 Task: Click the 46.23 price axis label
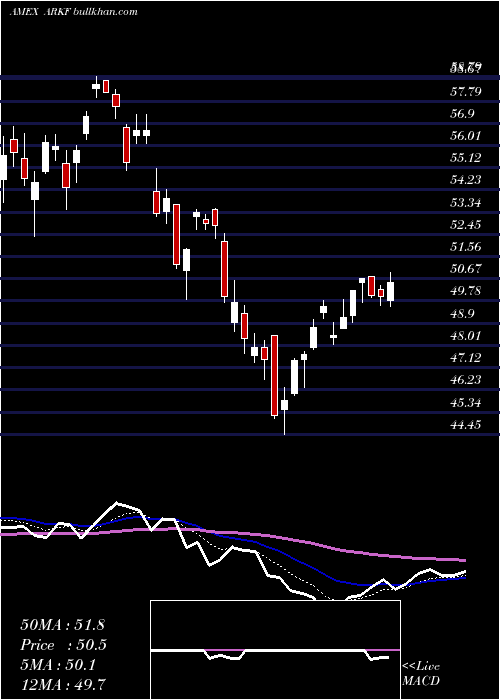click(466, 380)
